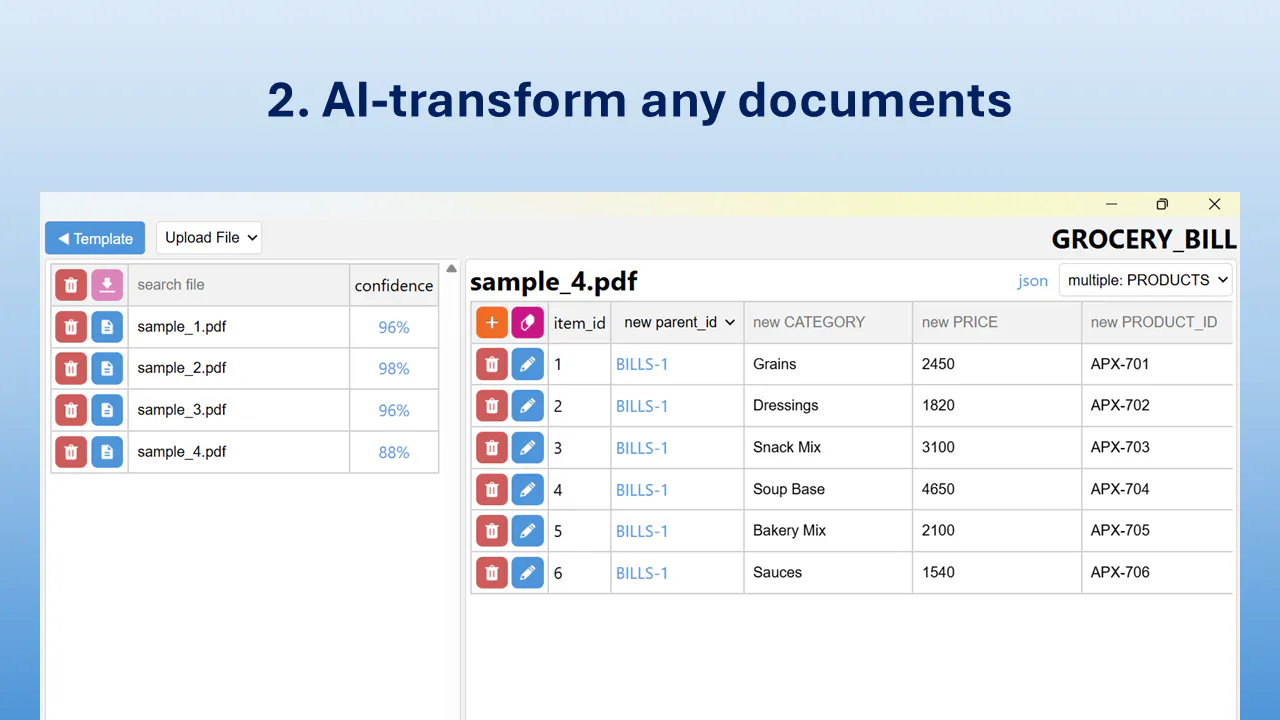Click the Sauces category cell
Screen dimensions: 1280x720
coord(829,573)
